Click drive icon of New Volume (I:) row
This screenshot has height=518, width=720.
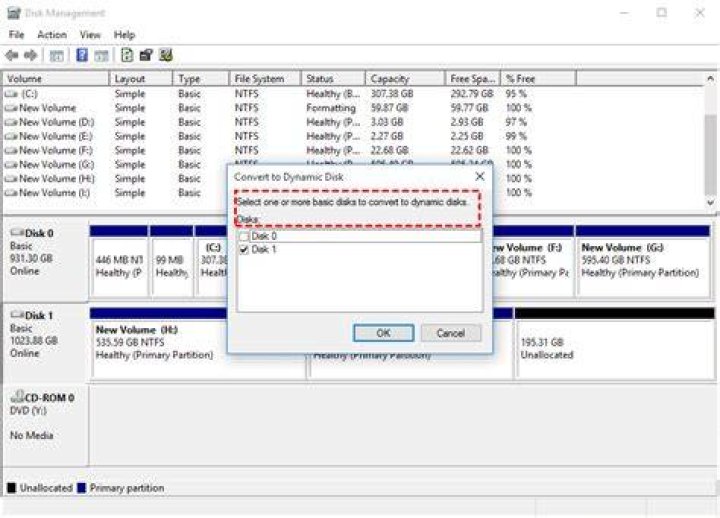(11, 193)
